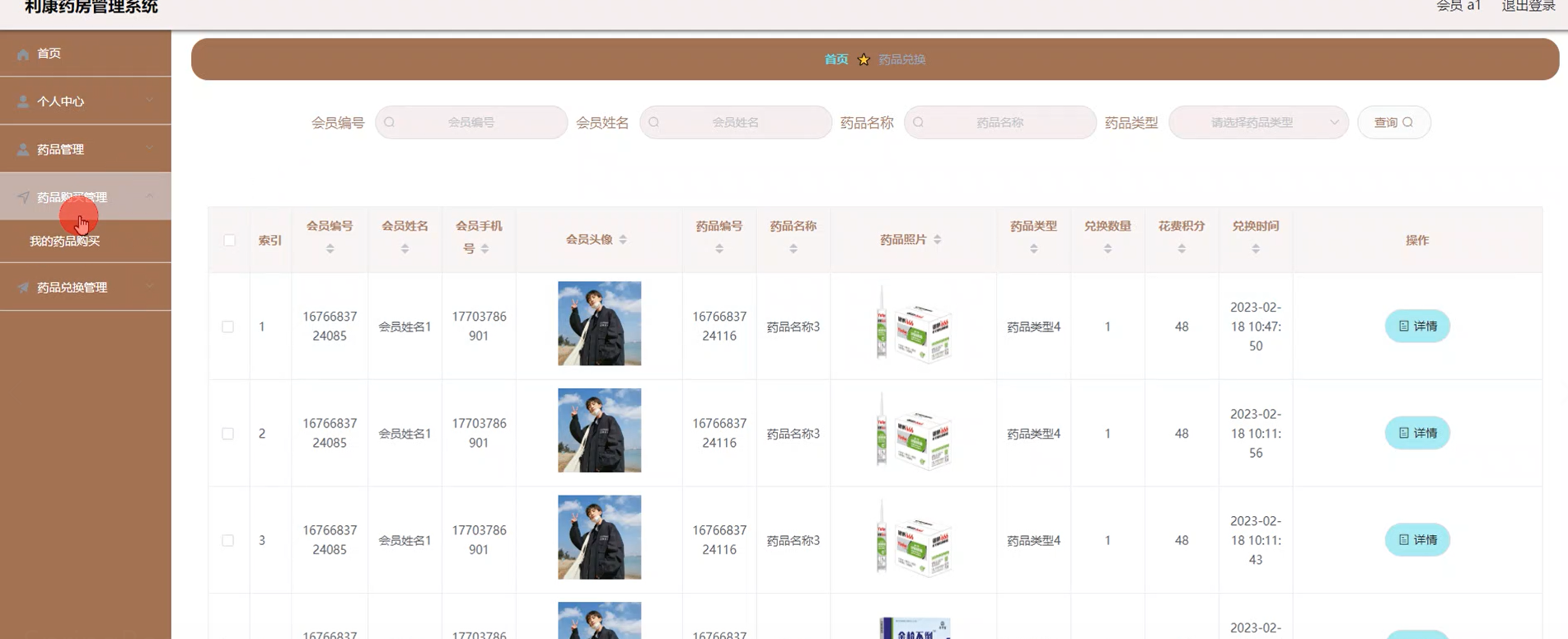This screenshot has height=639, width=1568.
Task: Click the star icon in the breadcrumb
Action: point(864,59)
